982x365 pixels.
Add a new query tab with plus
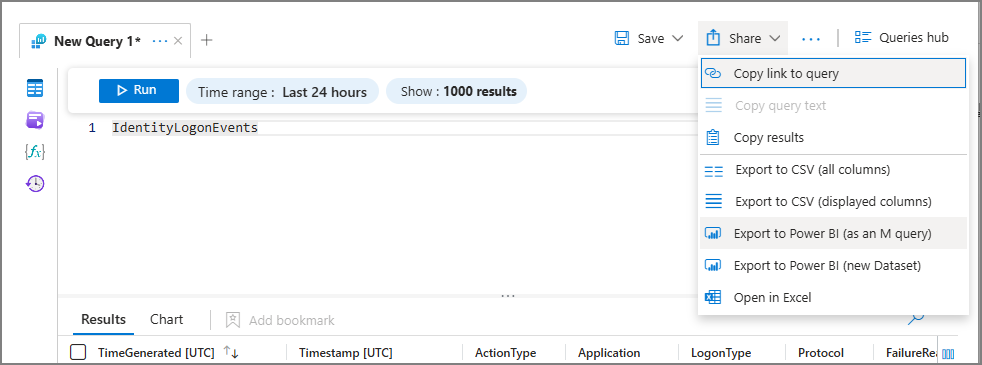pyautogui.click(x=207, y=40)
